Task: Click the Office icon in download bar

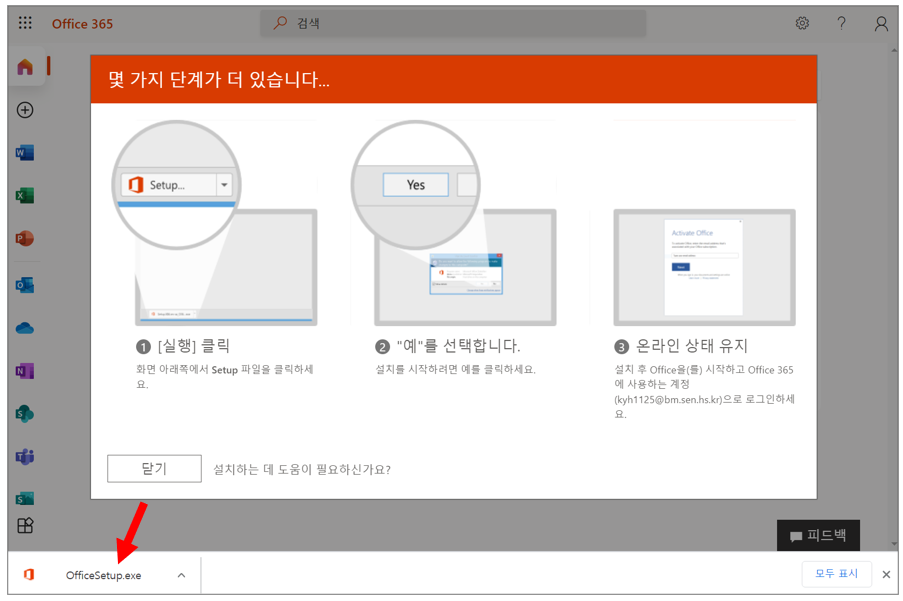Action: pyautogui.click(x=29, y=575)
